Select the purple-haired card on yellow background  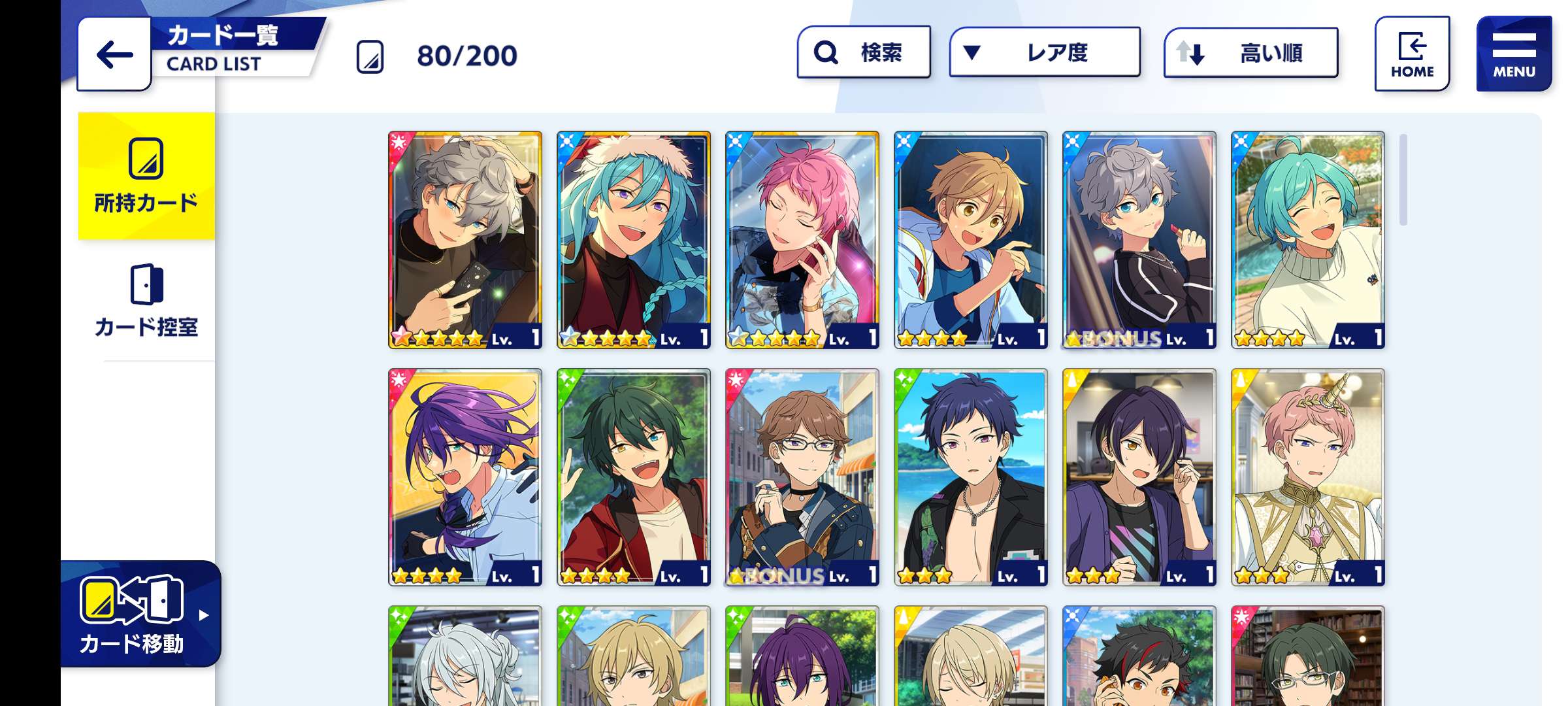(465, 477)
